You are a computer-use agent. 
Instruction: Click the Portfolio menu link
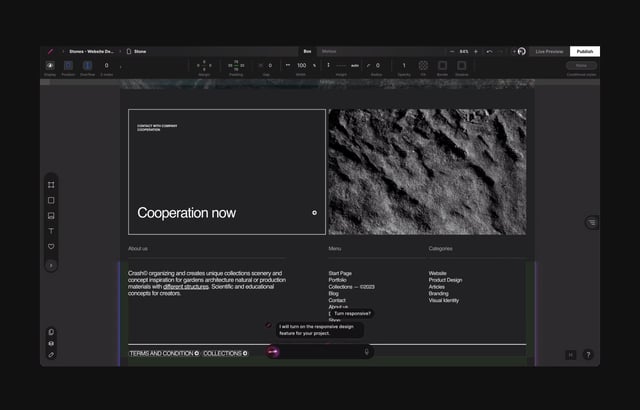(x=338, y=280)
